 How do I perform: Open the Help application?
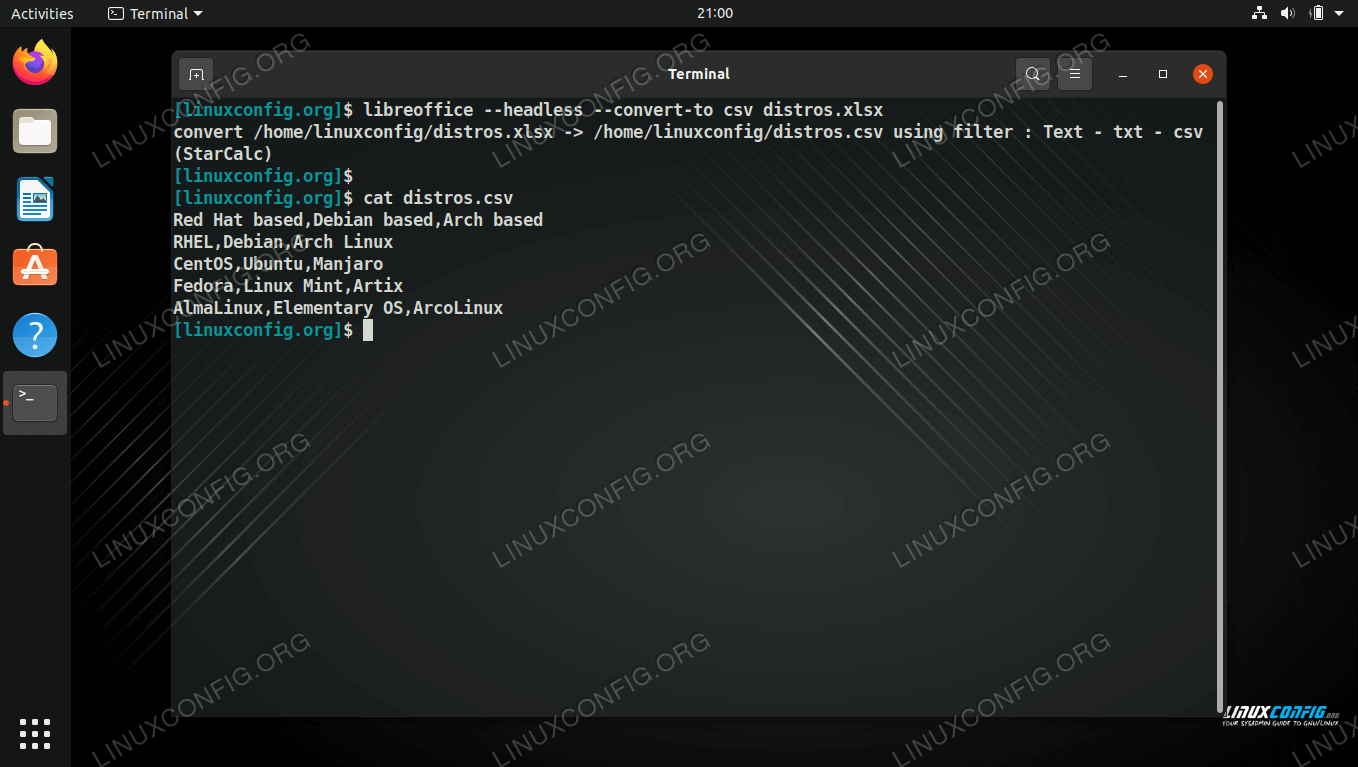pos(35,335)
